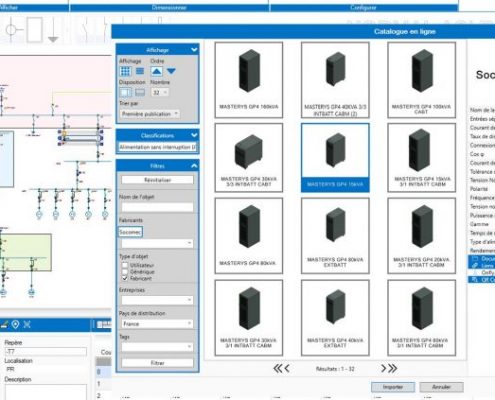Select MASTERYS GP4 30kVA 3/3 INTBATT CABT thumbnail
Viewport: 495px width, 400px height.
[x=249, y=158]
